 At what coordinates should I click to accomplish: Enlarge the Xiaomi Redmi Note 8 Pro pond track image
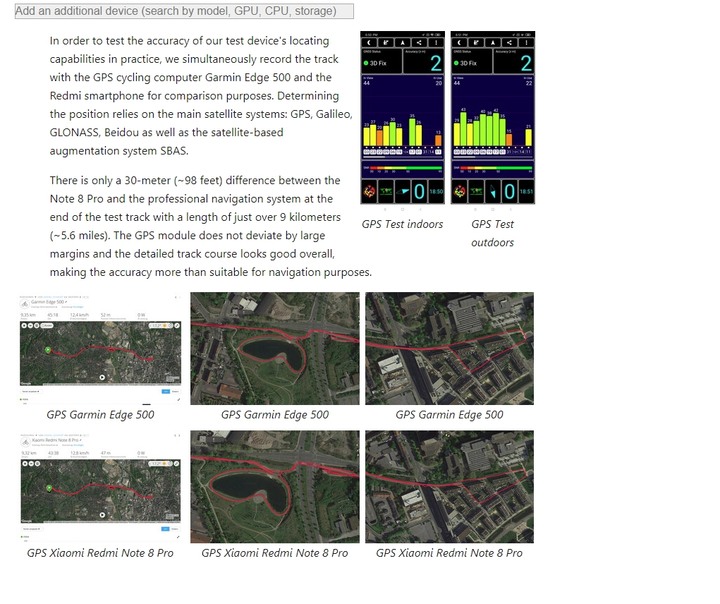[275, 487]
